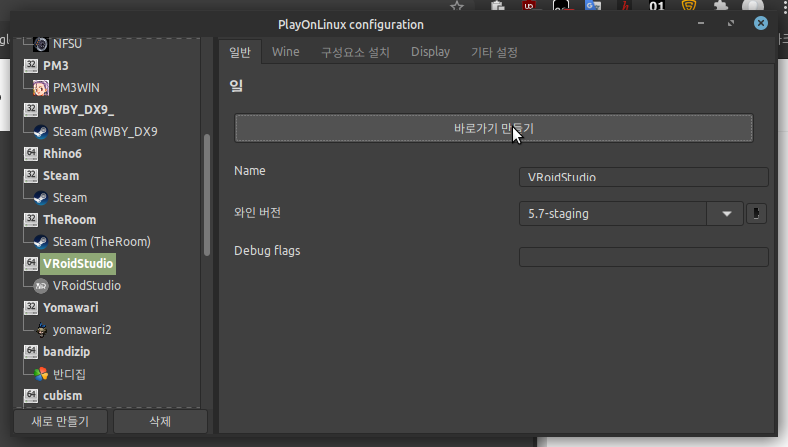Click the Steam (TheRoom) shortcut icon

[x=41, y=242]
